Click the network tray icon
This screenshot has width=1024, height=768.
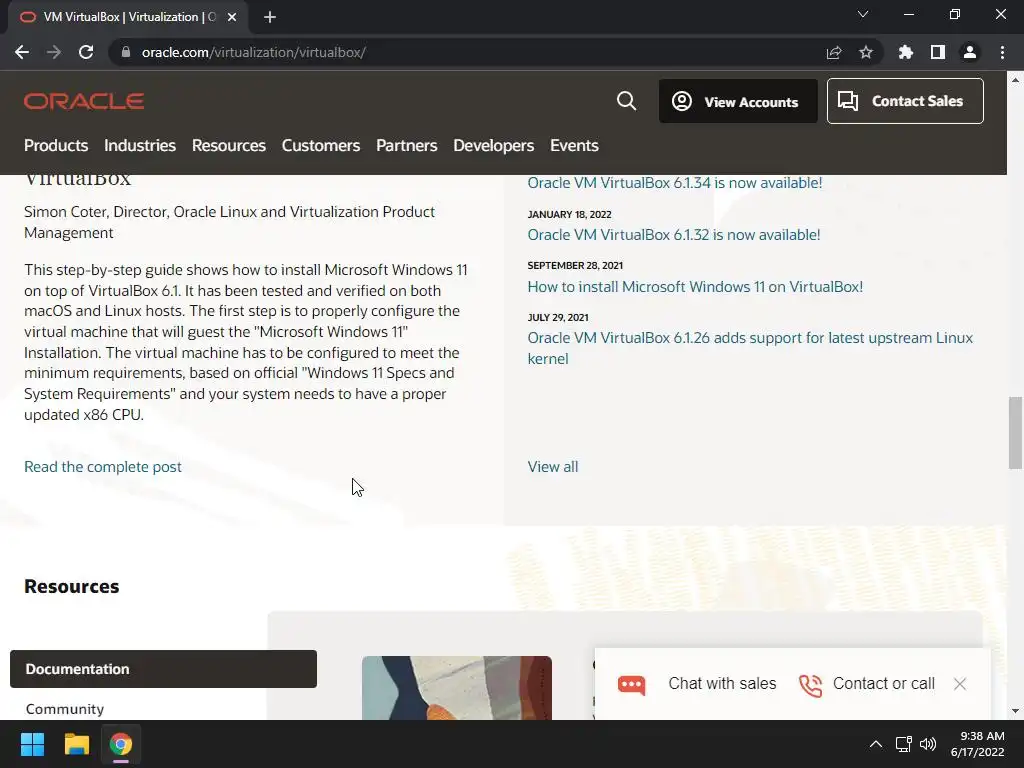pos(903,744)
